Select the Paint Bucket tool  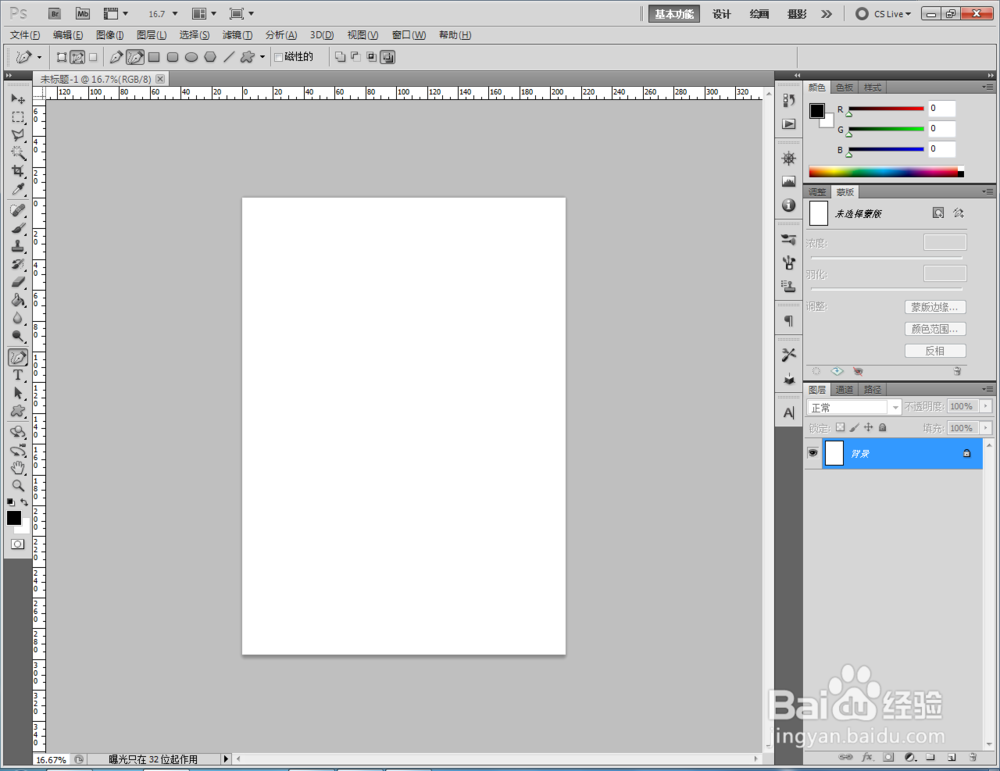coord(18,300)
